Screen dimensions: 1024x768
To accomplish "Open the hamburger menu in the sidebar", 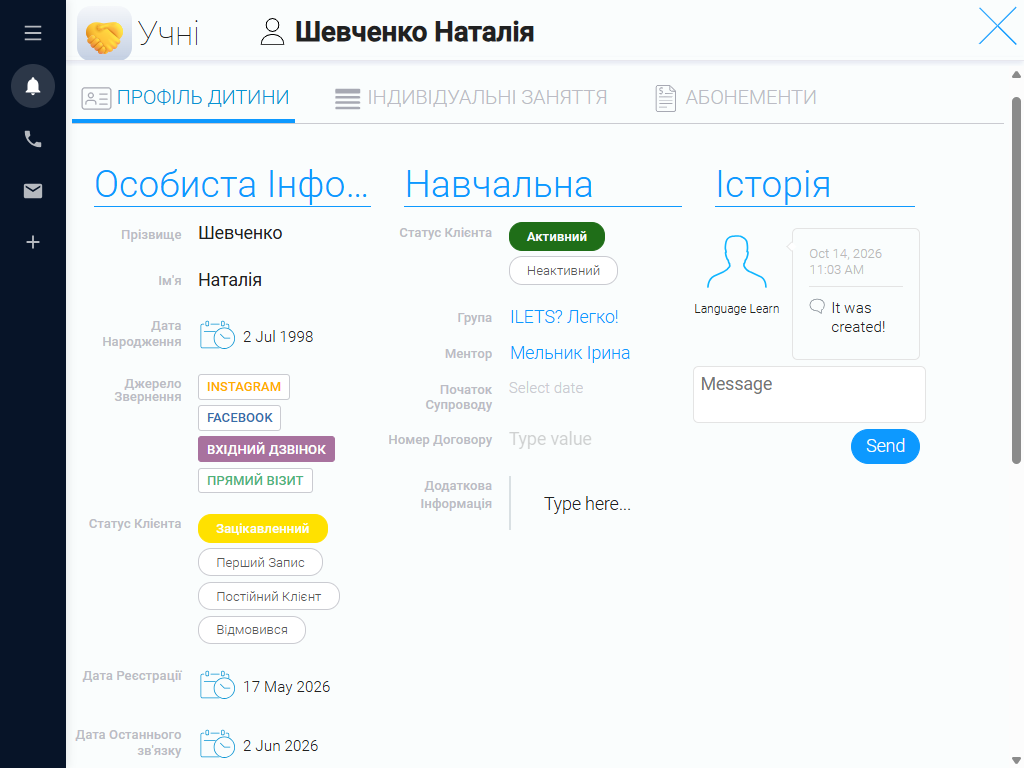I will (x=33, y=33).
